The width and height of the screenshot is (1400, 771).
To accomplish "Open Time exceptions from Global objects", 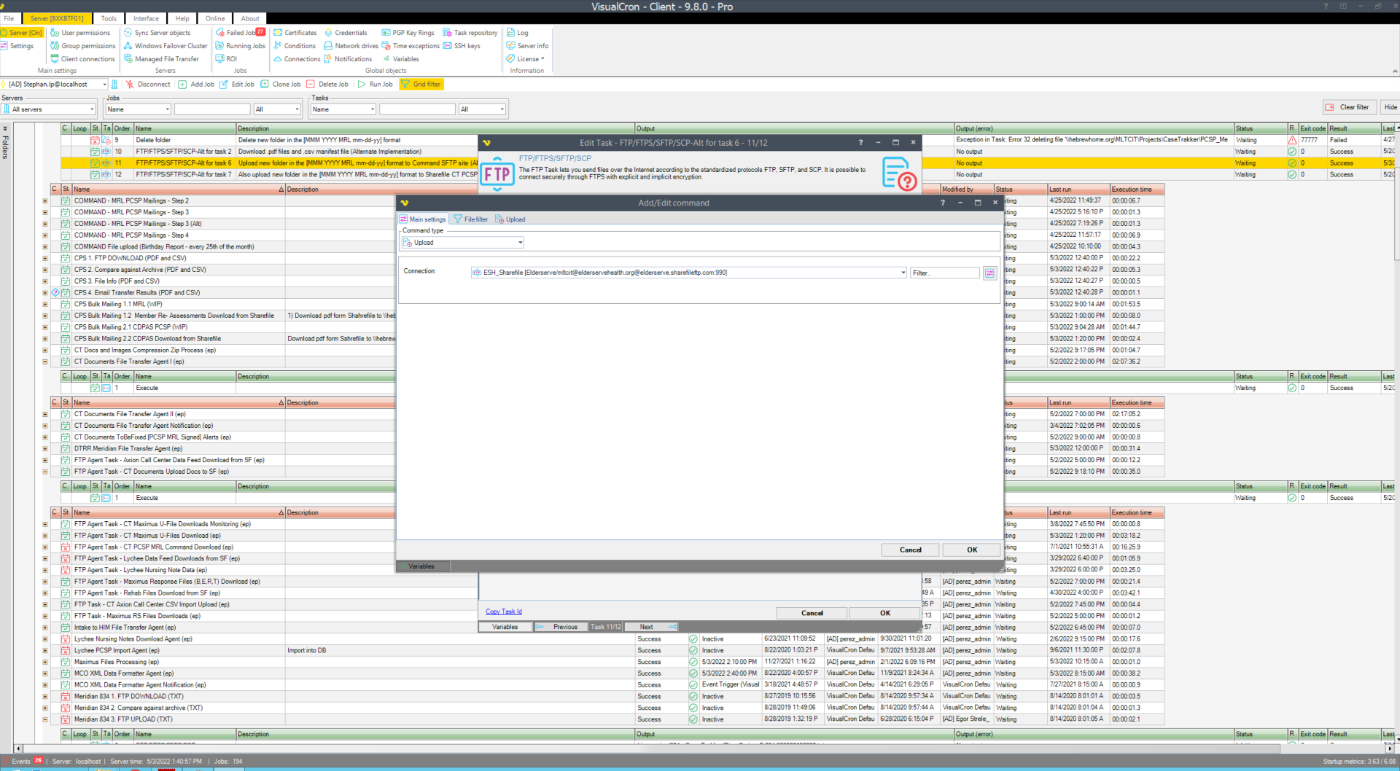I will click(x=386, y=46).
